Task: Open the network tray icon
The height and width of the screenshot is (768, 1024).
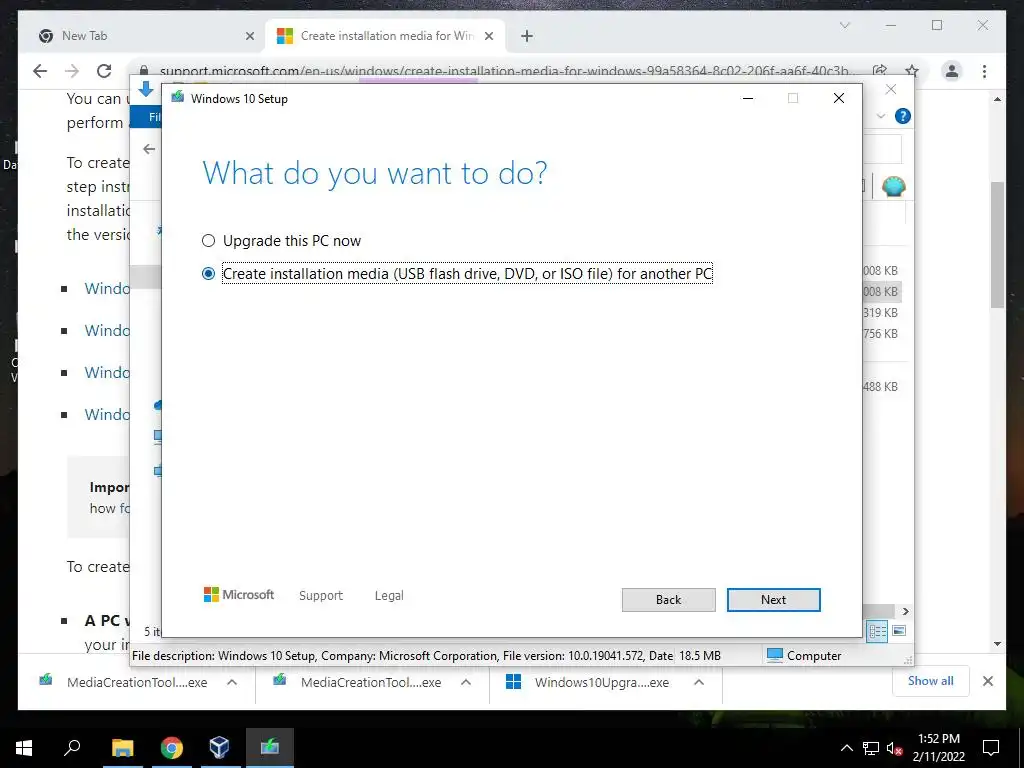Action: [x=871, y=748]
